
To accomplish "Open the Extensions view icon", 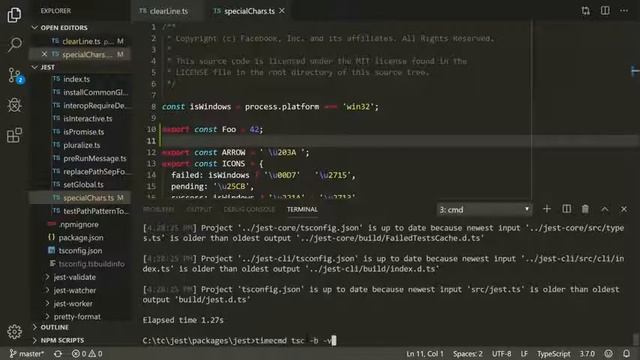I will click(14, 135).
